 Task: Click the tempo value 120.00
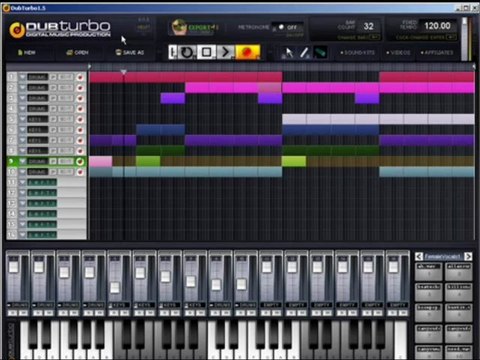tap(437, 26)
